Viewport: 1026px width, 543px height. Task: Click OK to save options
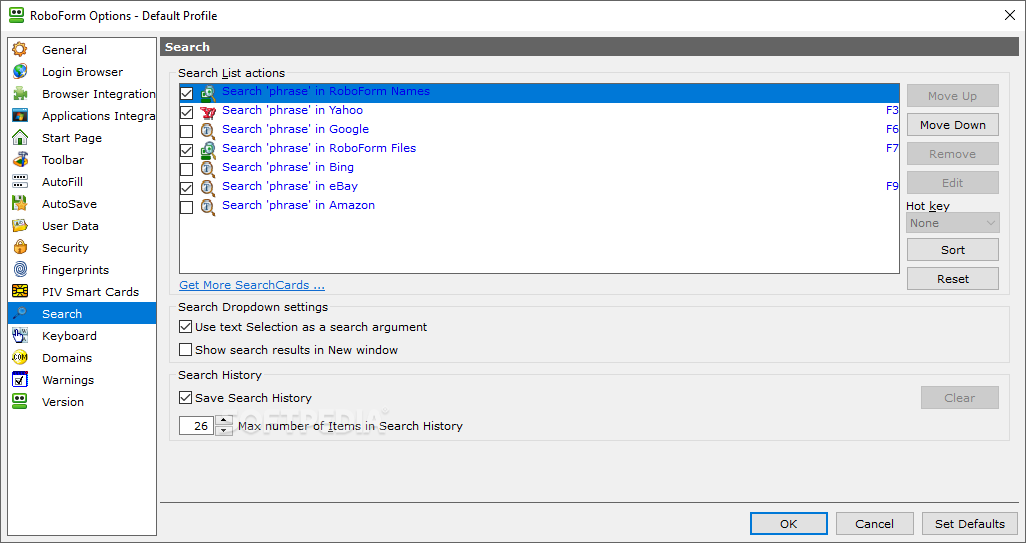point(788,523)
